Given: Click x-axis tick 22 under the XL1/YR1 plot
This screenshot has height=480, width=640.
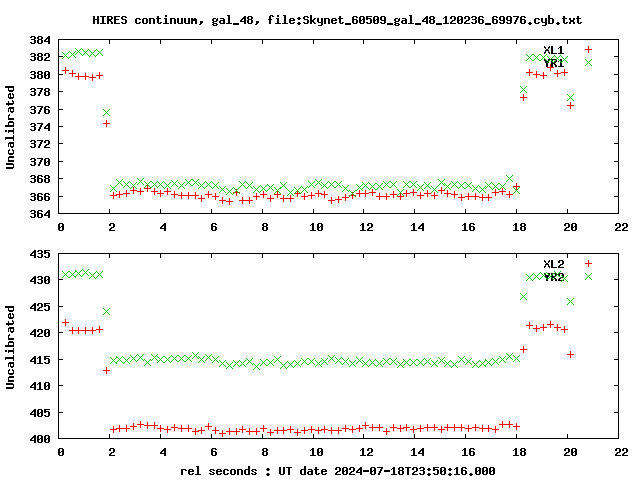Looking at the screenshot, I should [x=621, y=227].
